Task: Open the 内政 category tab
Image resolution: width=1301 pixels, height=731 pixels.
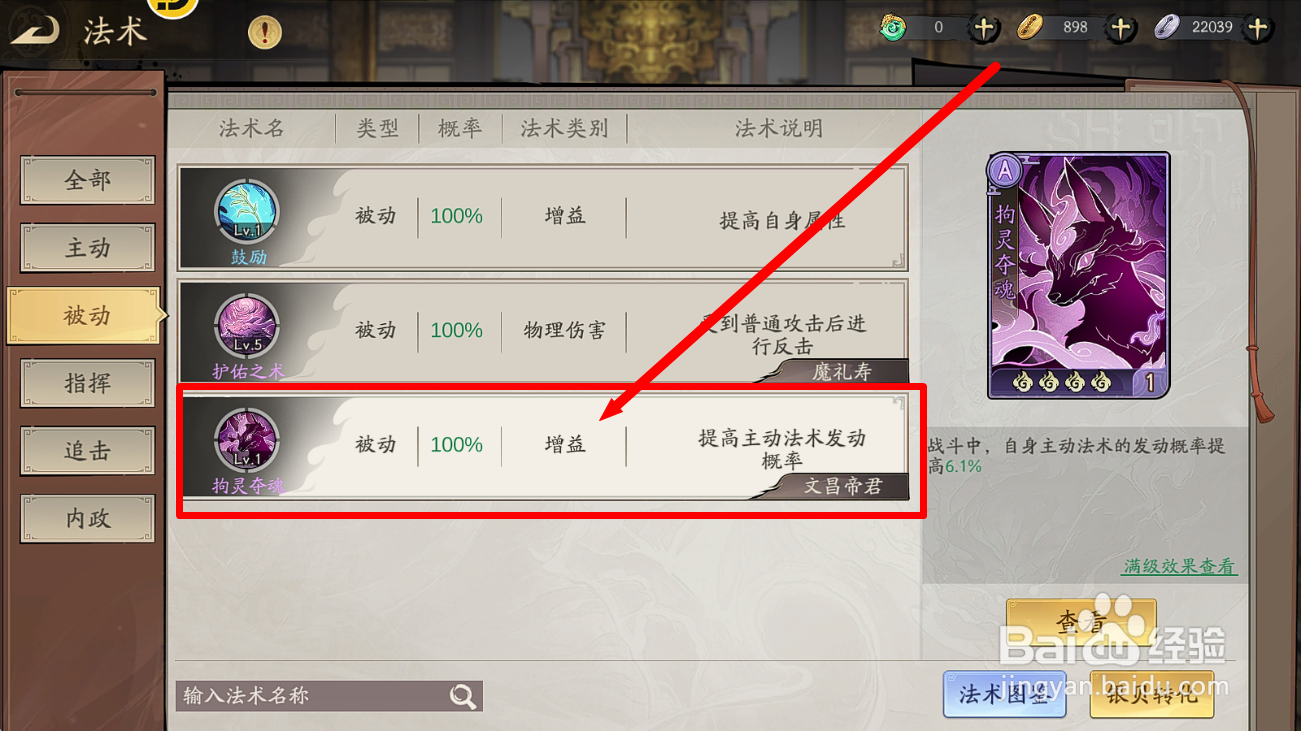Action: tap(88, 519)
